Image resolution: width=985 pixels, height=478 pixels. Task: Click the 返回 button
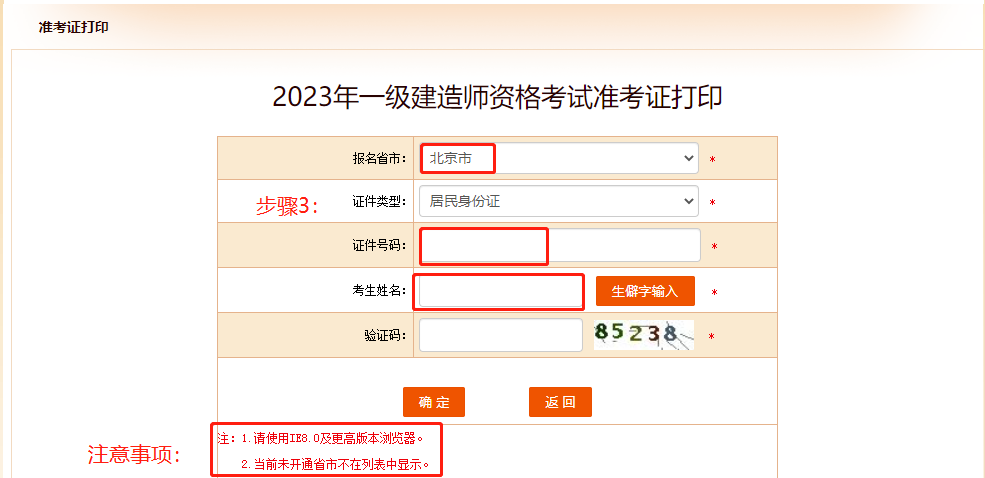pos(560,402)
